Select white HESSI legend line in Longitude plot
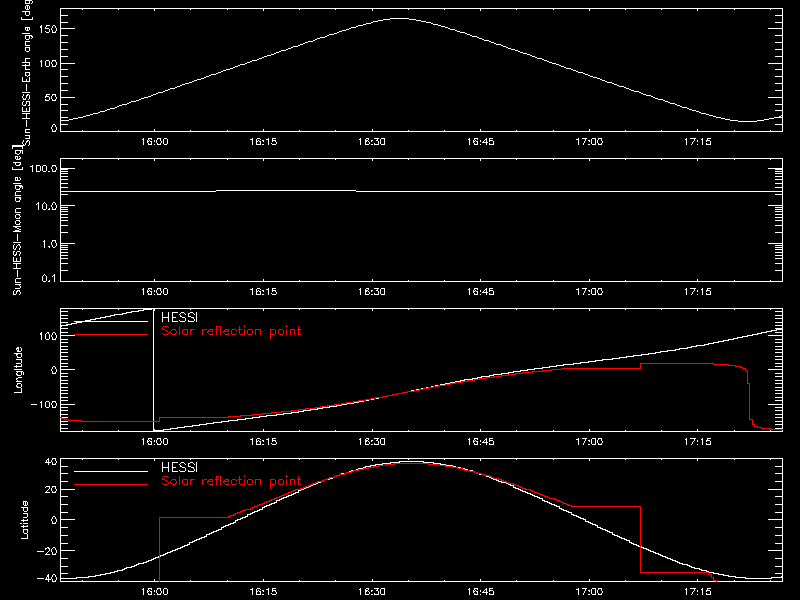The height and width of the screenshot is (600, 800). [x=111, y=321]
